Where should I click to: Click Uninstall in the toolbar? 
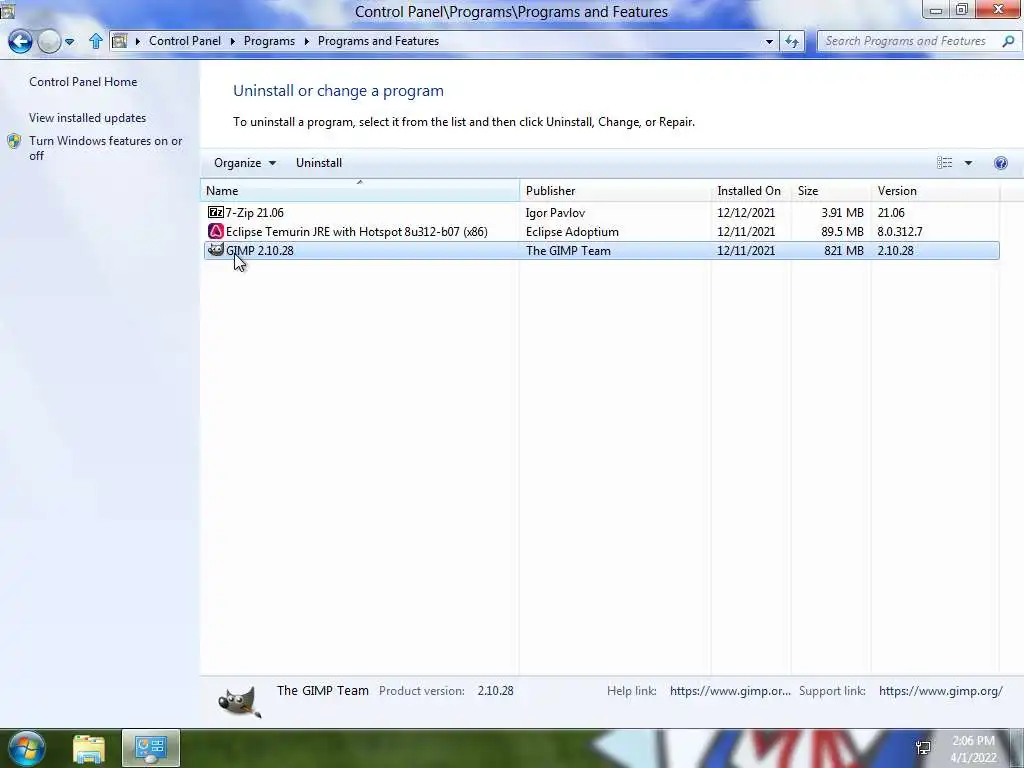pyautogui.click(x=319, y=163)
